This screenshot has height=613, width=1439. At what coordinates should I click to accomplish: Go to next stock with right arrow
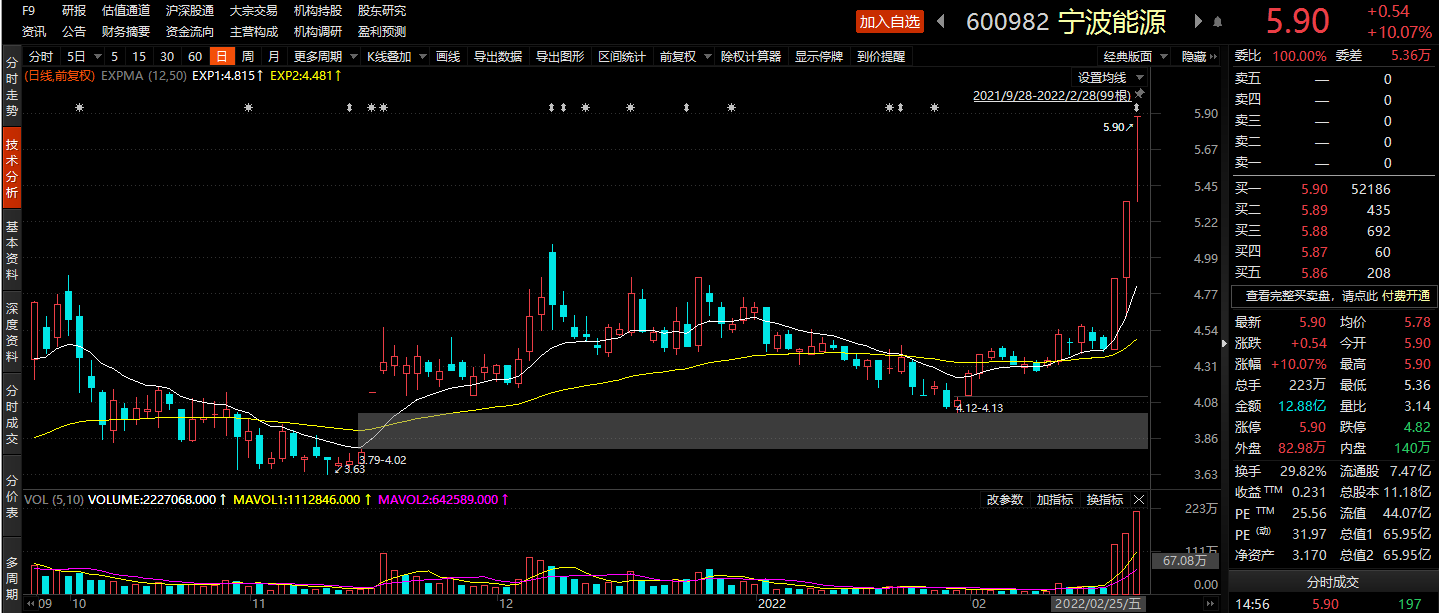coord(1198,21)
